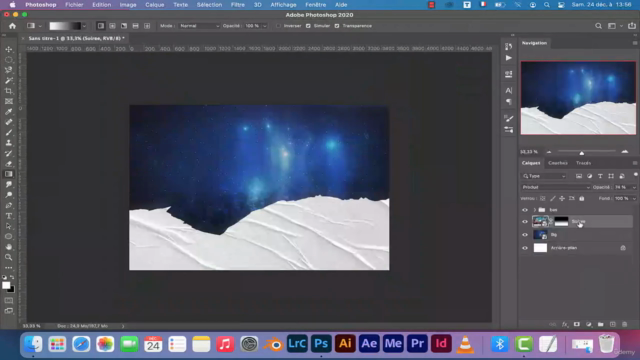The image size is (640, 360).
Task: Select the Hand tool
Action: click(x=9, y=247)
